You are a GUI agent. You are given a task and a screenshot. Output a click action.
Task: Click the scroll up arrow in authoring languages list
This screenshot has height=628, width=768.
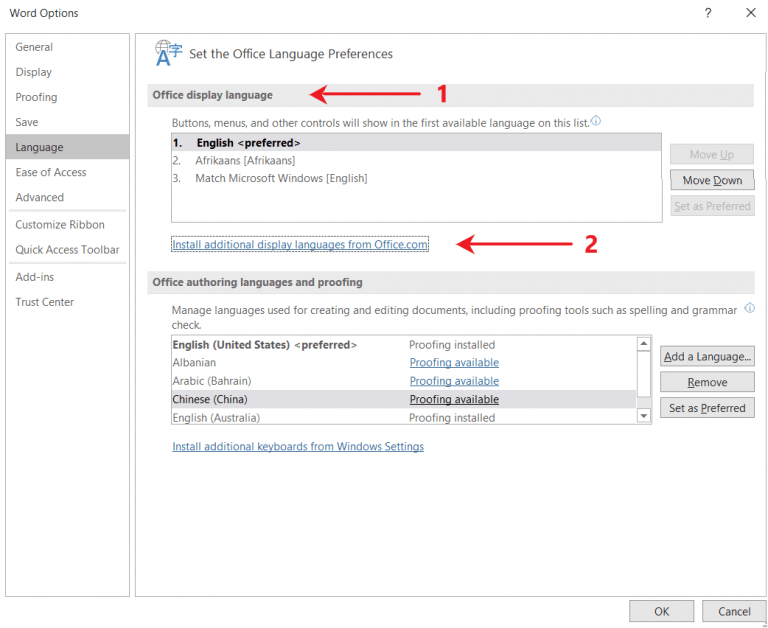[x=644, y=344]
